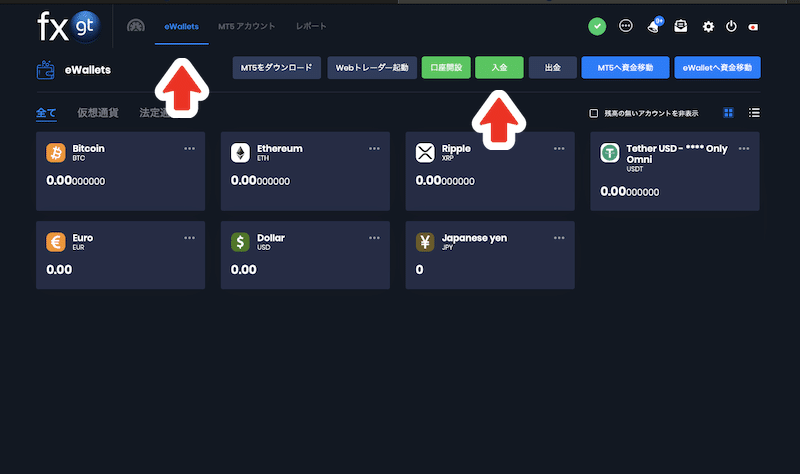Click the Euro balance 0.00
The image size is (800, 474).
click(59, 269)
